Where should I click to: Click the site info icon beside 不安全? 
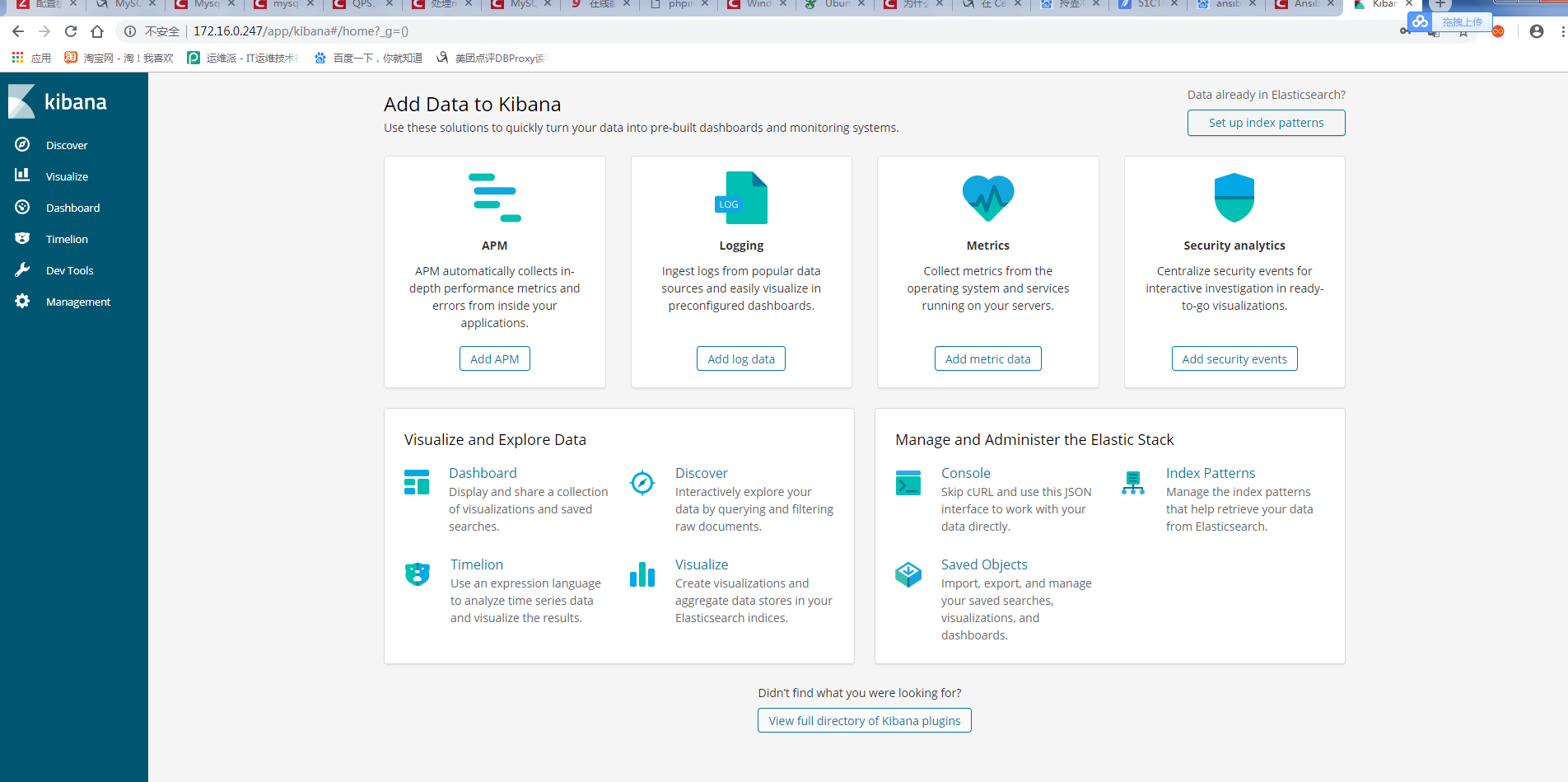(x=130, y=31)
